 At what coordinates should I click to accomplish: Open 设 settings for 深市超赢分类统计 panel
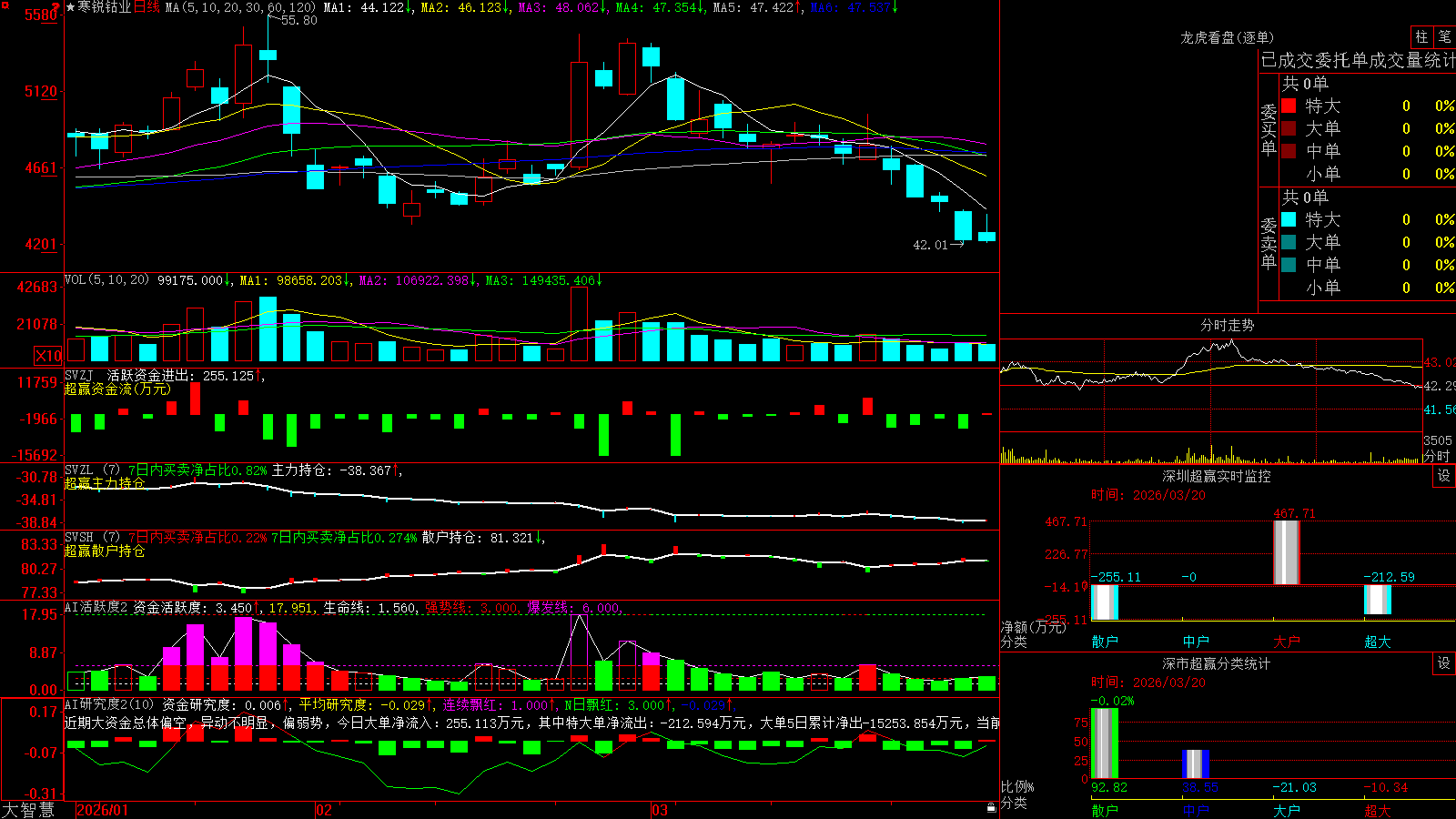click(x=1444, y=663)
